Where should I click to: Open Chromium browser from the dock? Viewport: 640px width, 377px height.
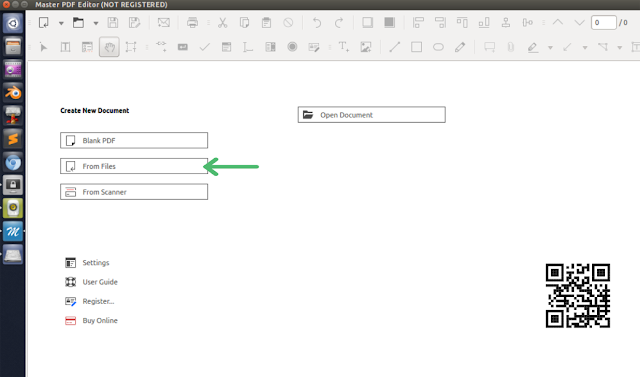(13, 162)
